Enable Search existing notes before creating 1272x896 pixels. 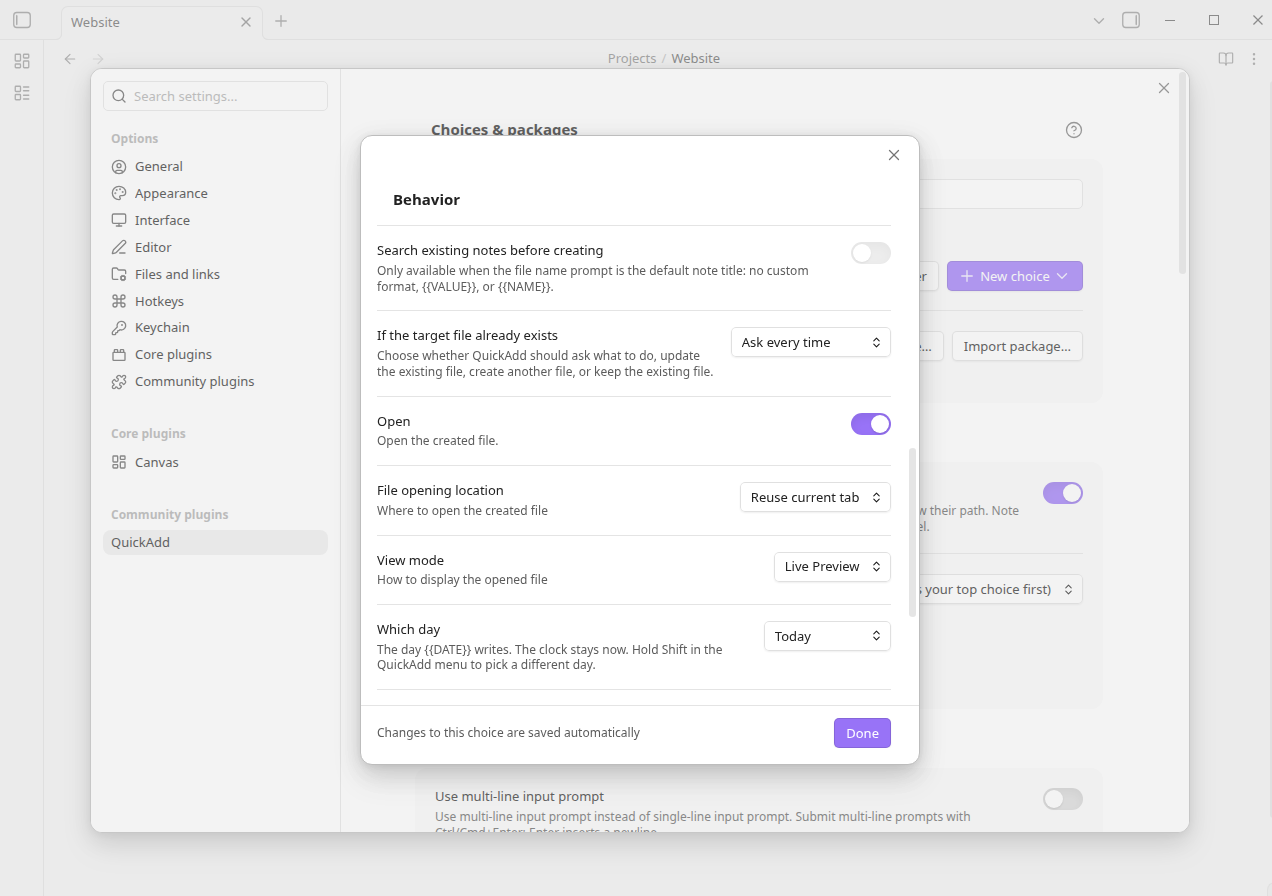(871, 253)
